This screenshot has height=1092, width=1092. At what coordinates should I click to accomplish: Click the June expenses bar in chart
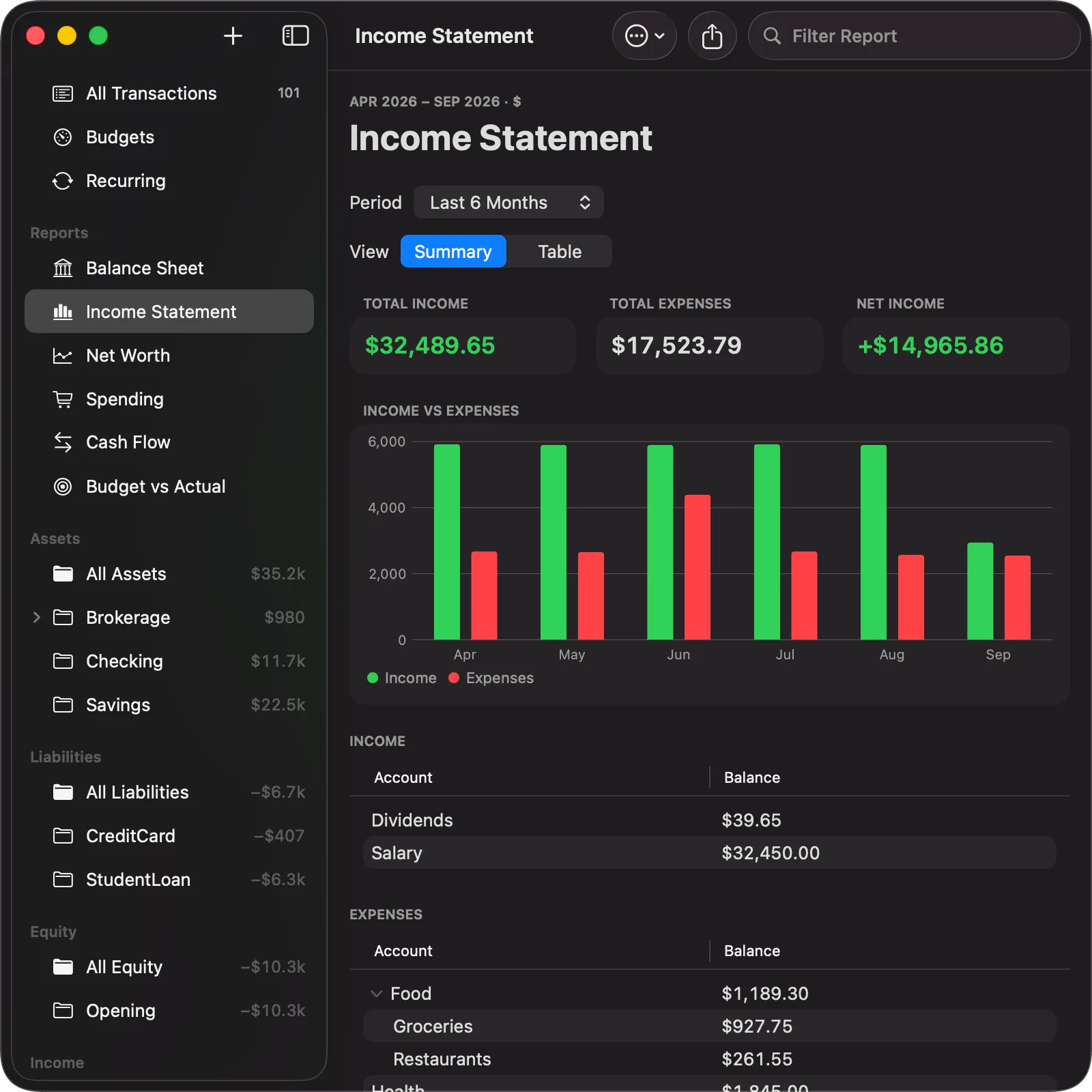pos(698,567)
